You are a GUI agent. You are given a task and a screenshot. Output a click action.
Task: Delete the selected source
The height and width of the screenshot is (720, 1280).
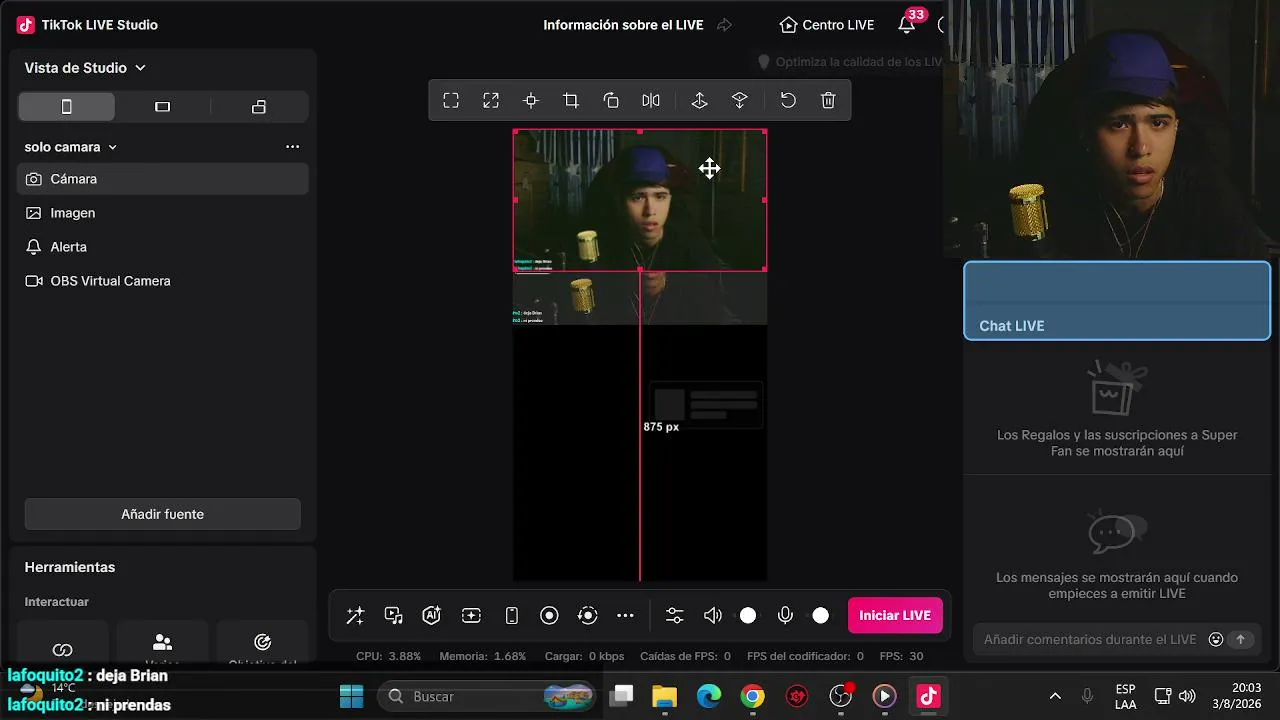tap(828, 100)
